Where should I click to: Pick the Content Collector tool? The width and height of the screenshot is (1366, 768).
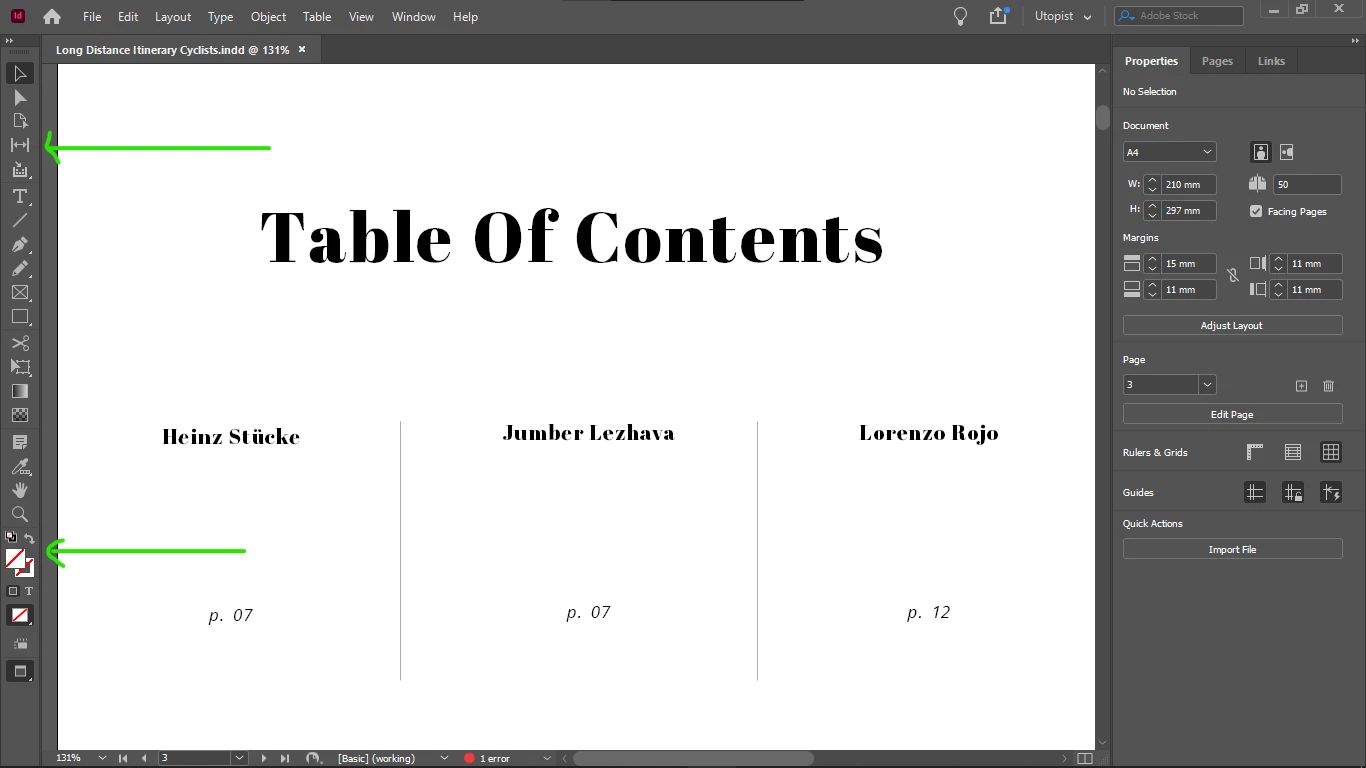20,170
